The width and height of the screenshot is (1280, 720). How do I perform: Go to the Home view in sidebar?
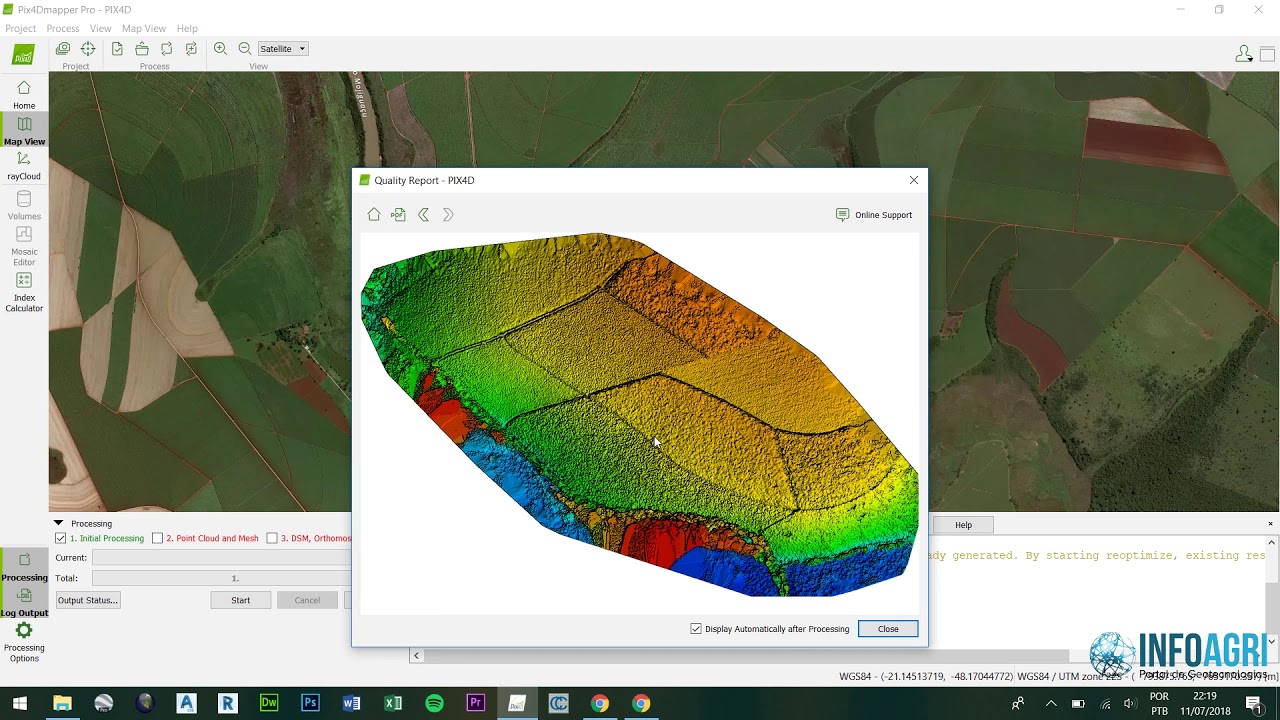24,94
